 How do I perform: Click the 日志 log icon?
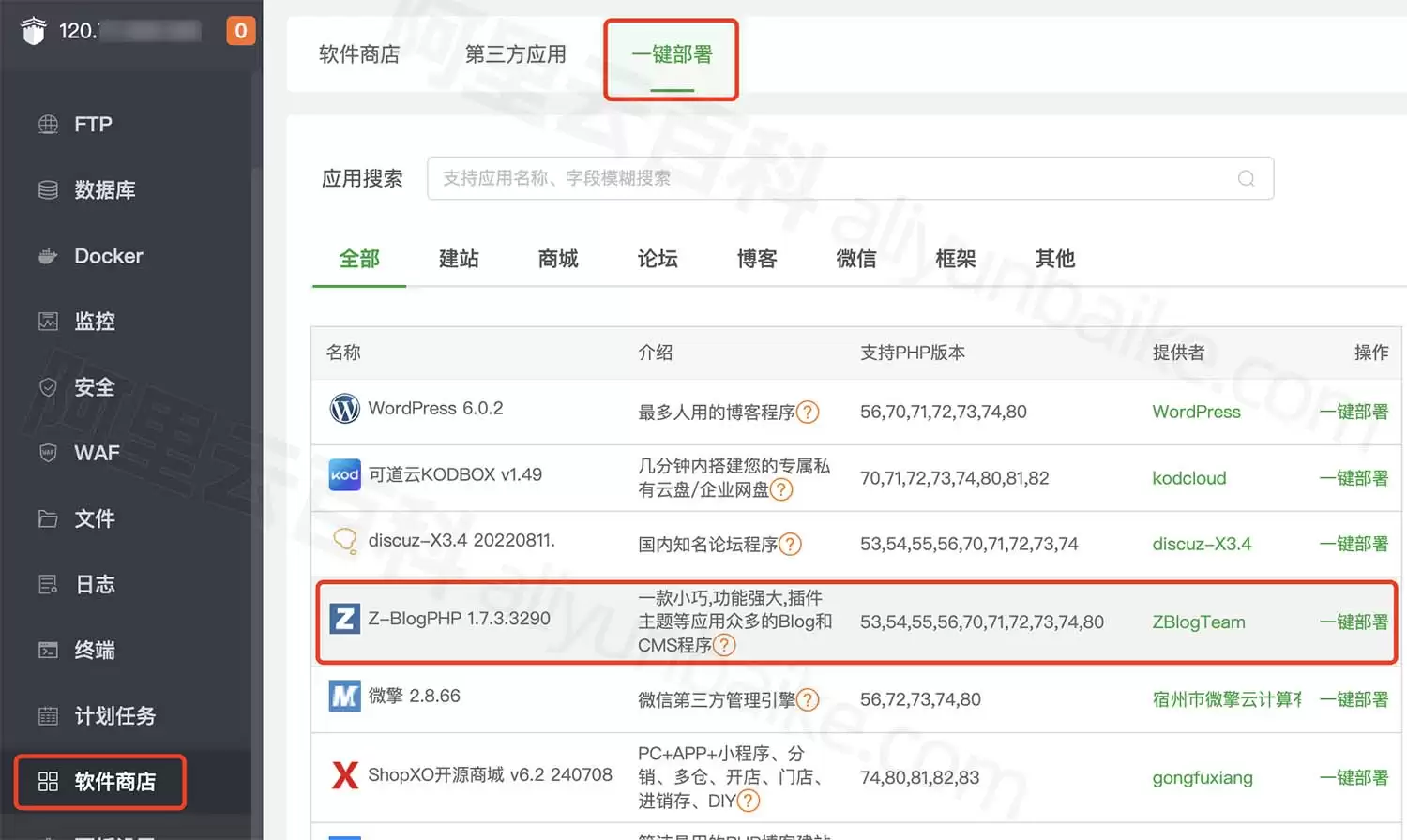pos(48,584)
